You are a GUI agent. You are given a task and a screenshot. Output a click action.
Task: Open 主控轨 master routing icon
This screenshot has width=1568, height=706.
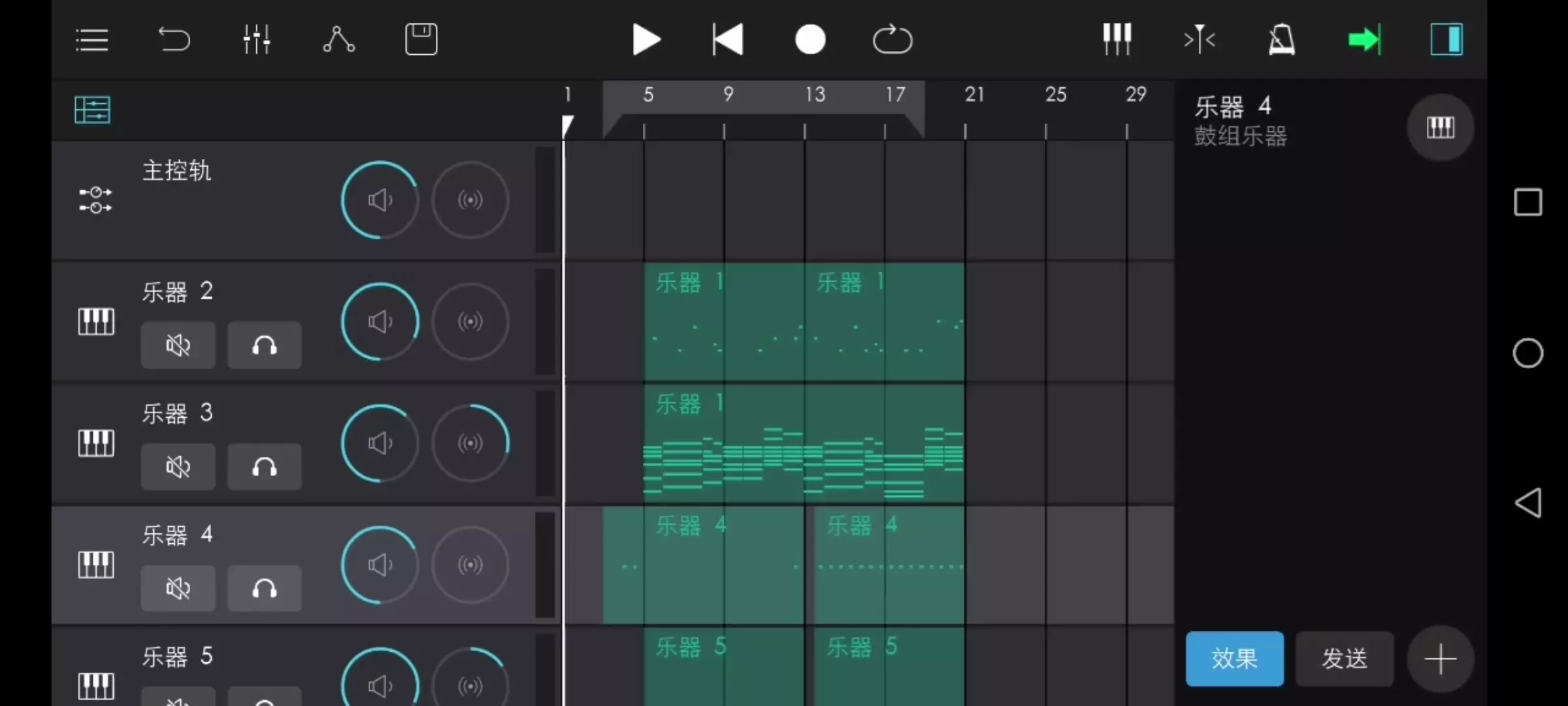click(x=95, y=200)
